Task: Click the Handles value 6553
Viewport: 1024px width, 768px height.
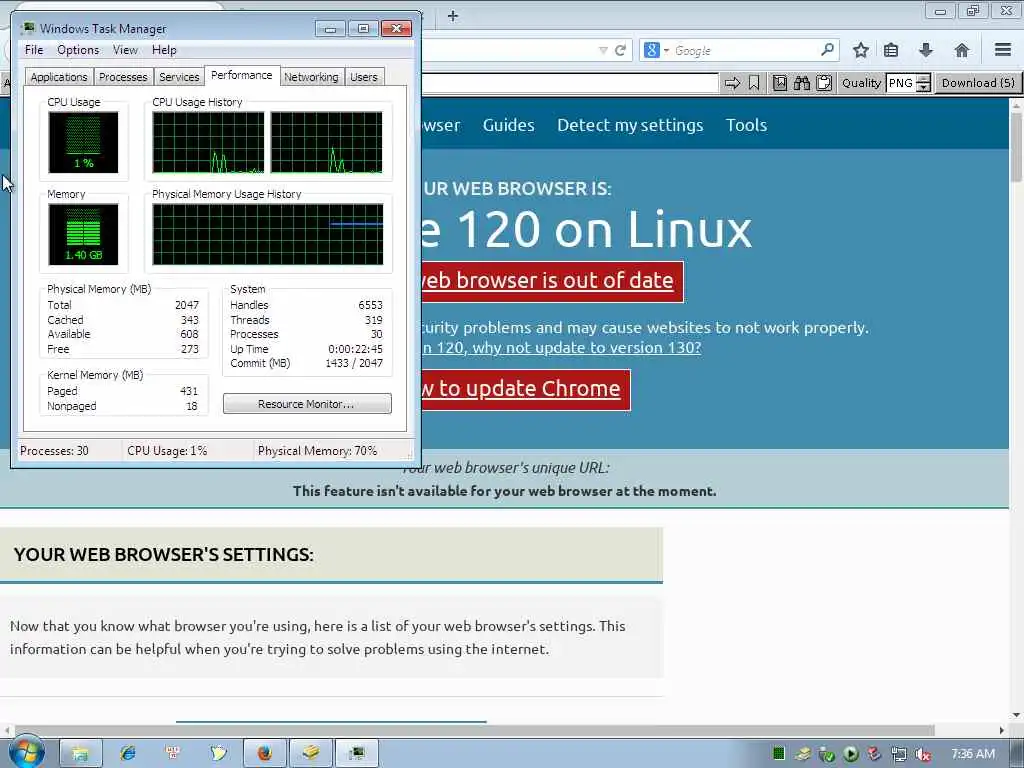Action: pyautogui.click(x=370, y=305)
